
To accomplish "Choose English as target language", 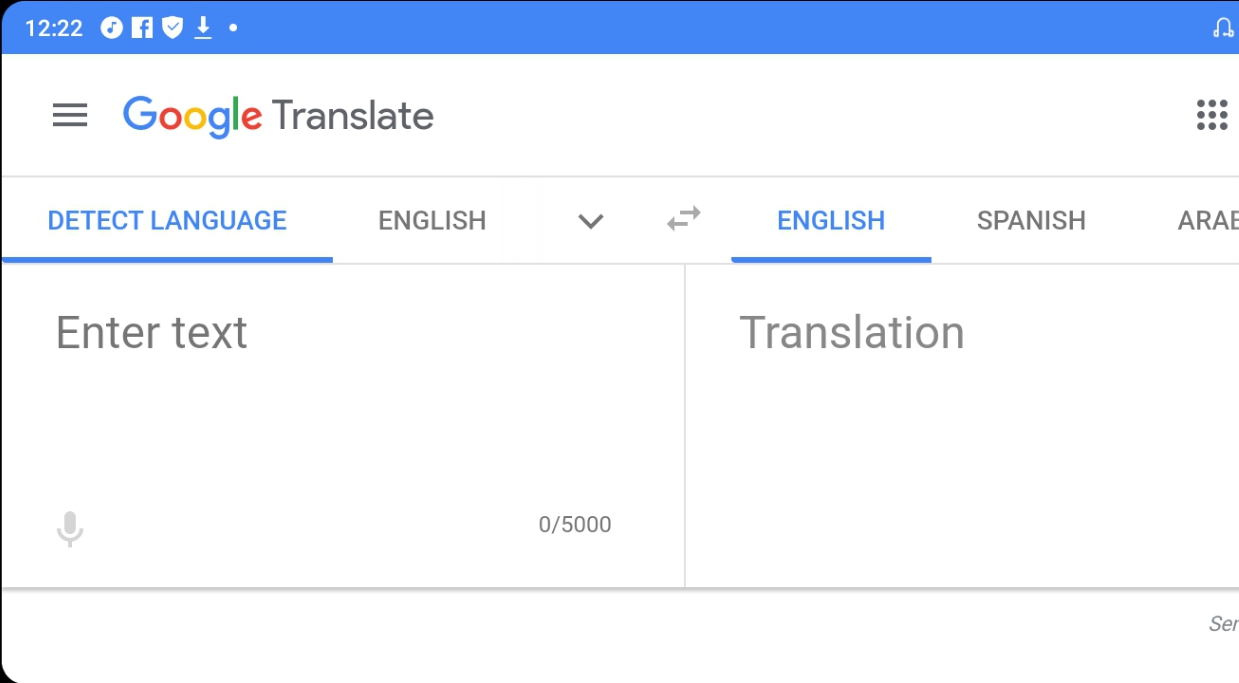I will pyautogui.click(x=831, y=220).
